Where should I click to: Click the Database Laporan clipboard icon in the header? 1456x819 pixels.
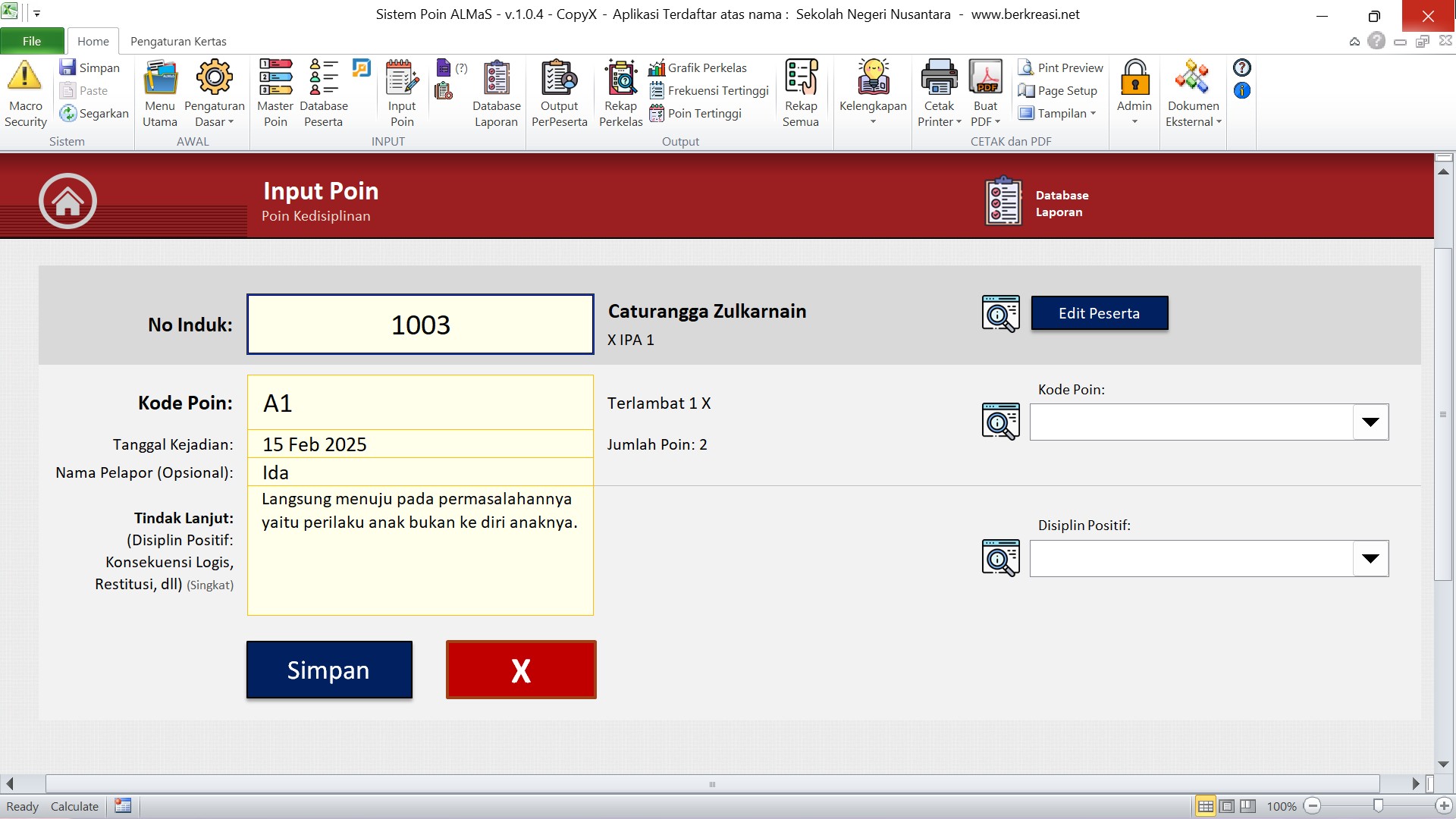click(x=1003, y=202)
